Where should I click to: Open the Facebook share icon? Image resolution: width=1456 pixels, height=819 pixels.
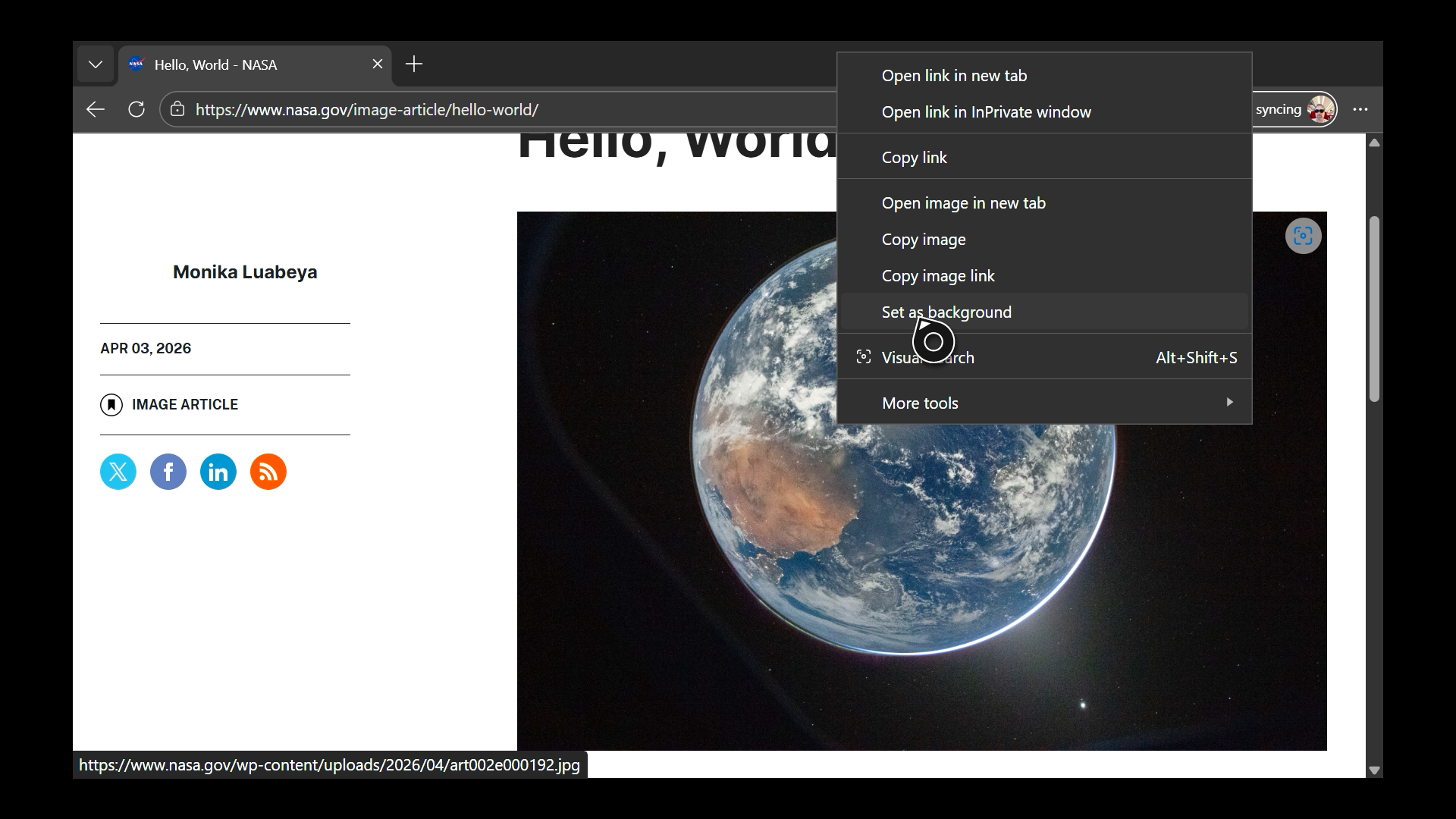click(x=168, y=472)
